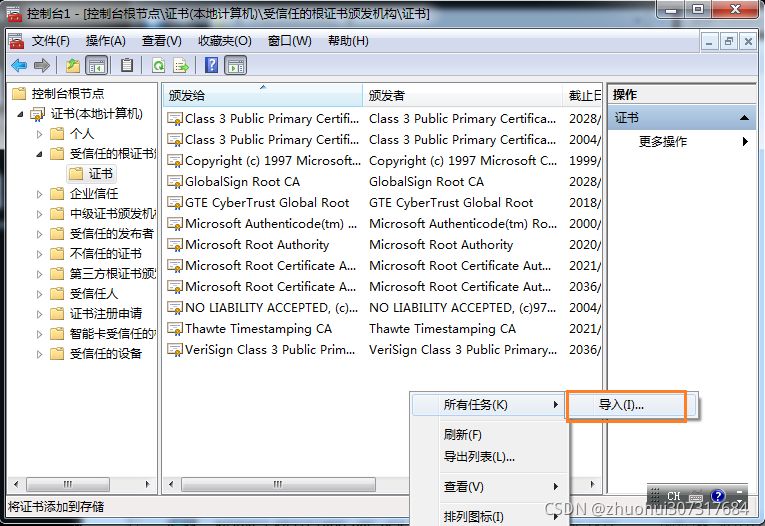Screen dimensions: 765x526
Task: Click the 证书(本地计算机) snap-in icon
Action: [38, 114]
